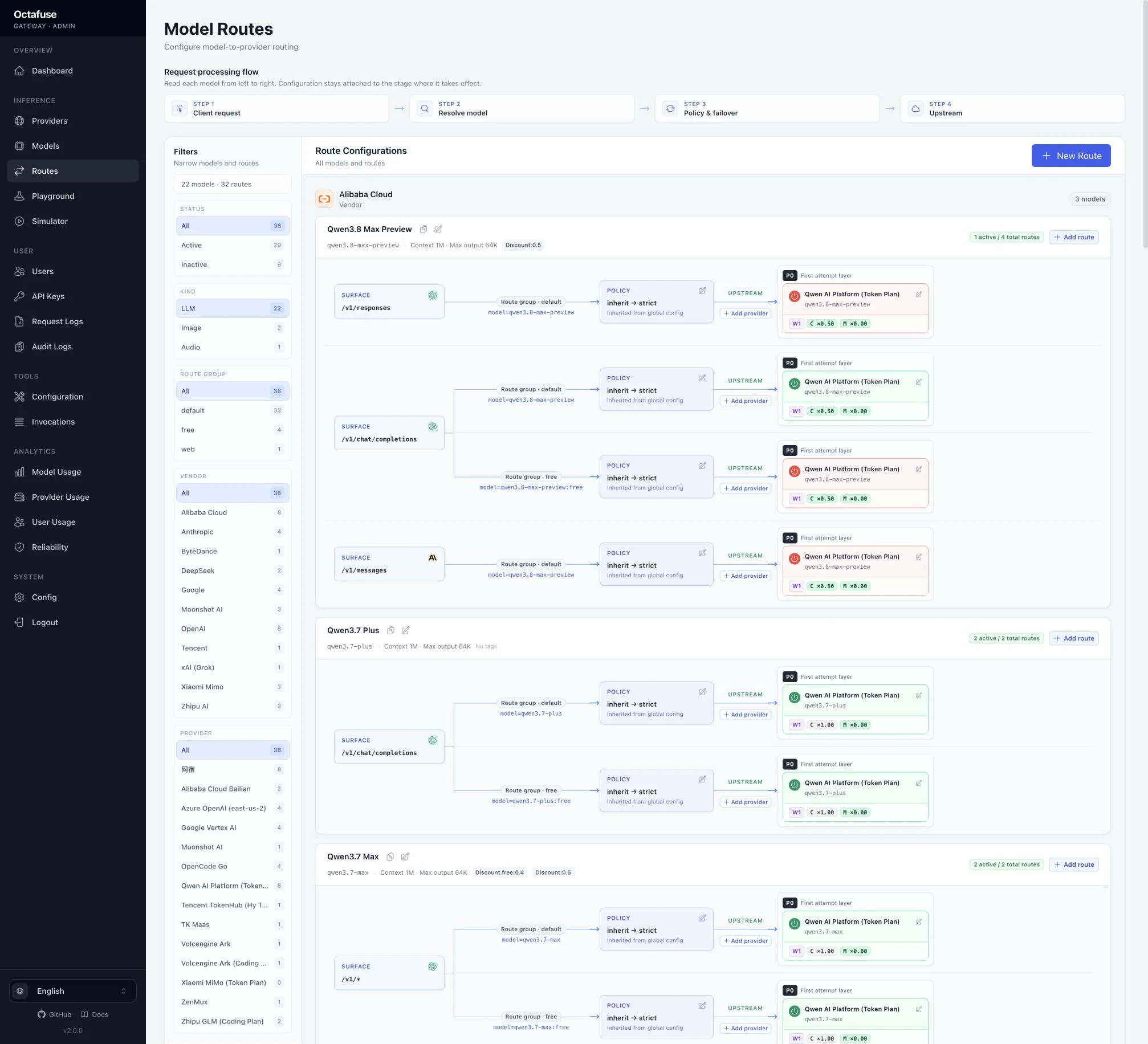1148x1044 pixels.
Task: Click the Discount.free:0.4 tag on Qwen3.7 Max
Action: point(499,872)
